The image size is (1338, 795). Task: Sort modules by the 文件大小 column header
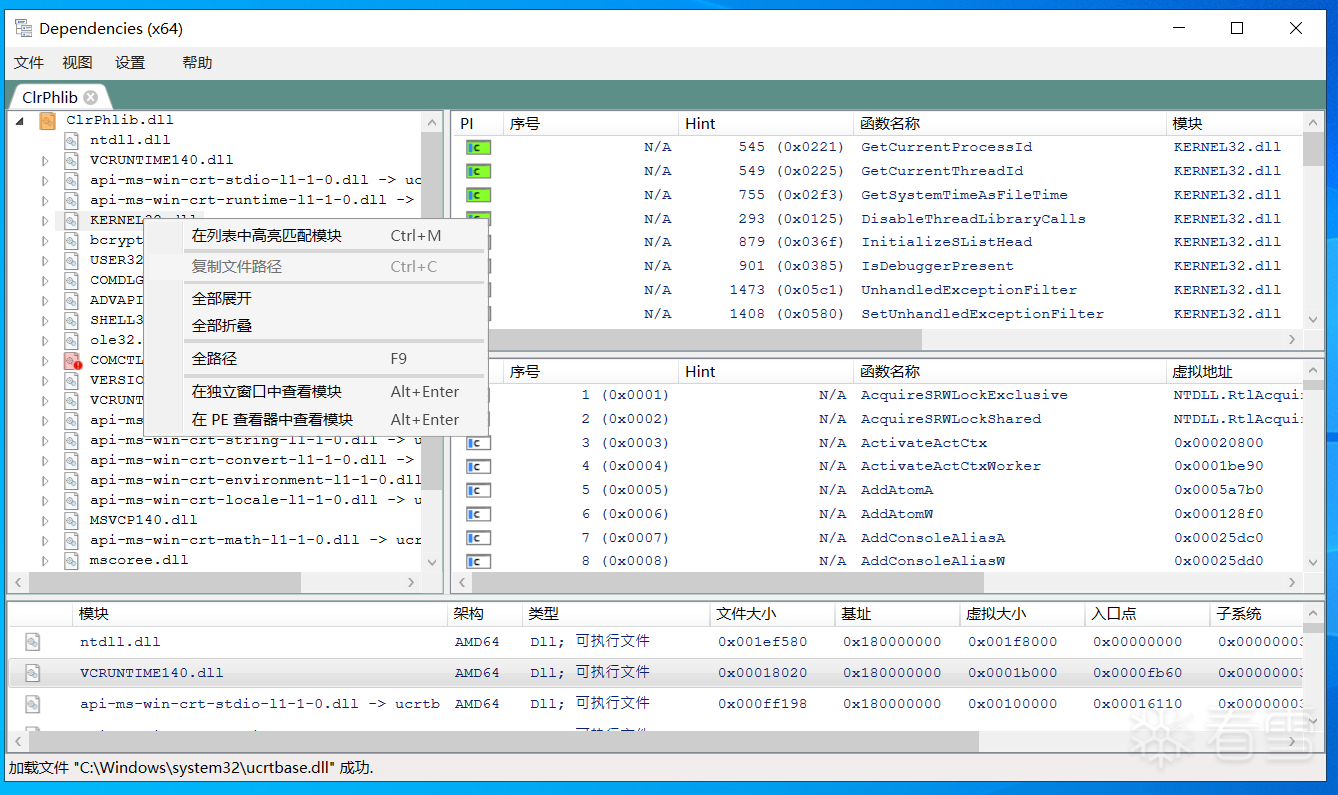pos(772,614)
